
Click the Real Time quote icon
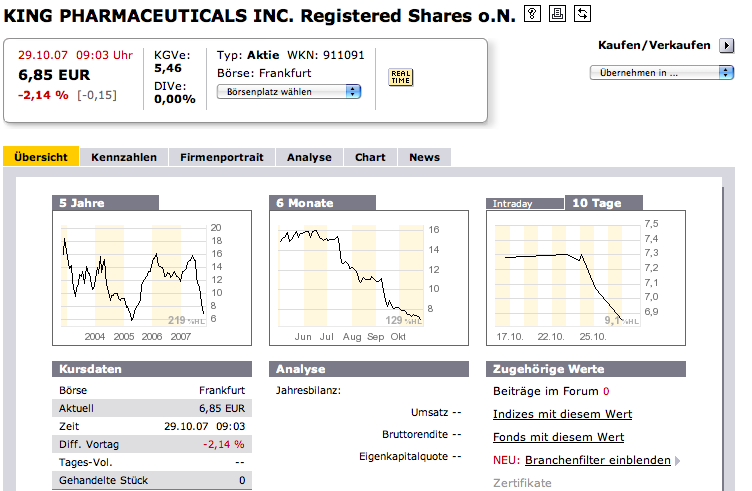click(x=400, y=78)
